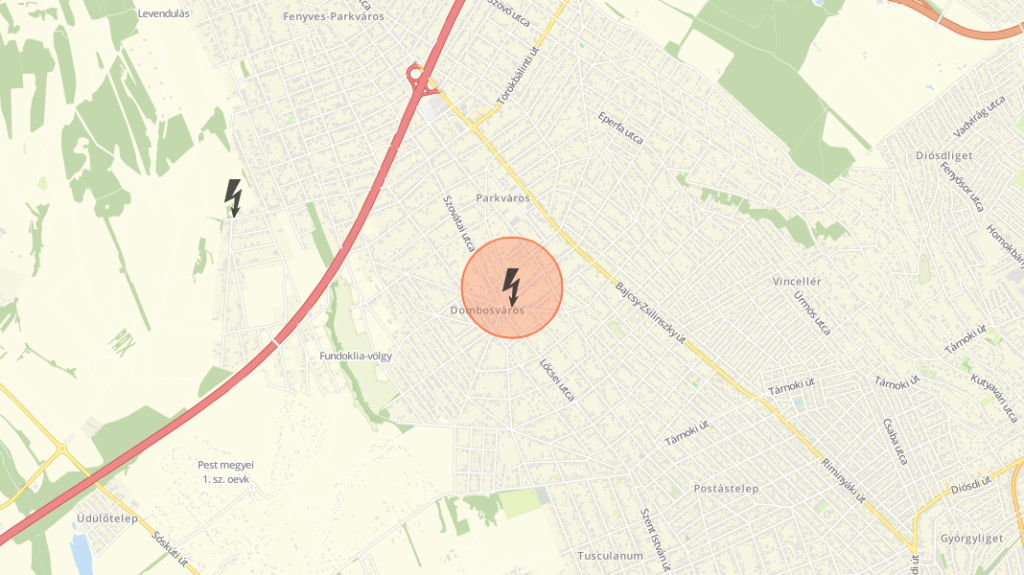Click the Lőcsei utca street label
The image size is (1024, 575).
point(557,380)
